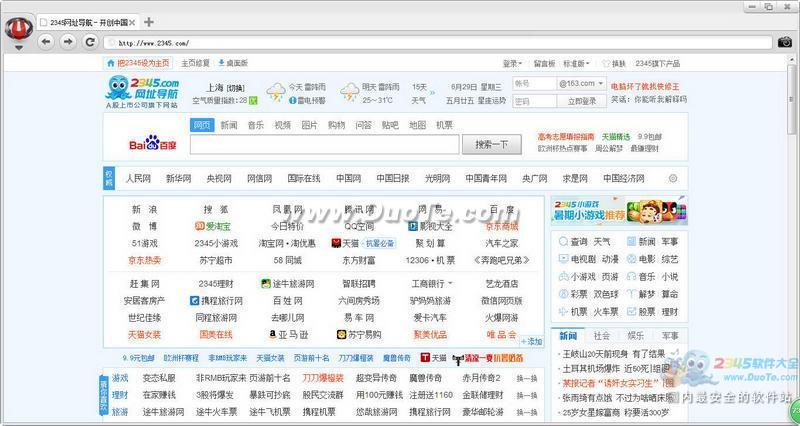Image resolution: width=800 pixels, height=426 pixels.
Task: Select the 新闻 search tab
Action: click(x=229, y=125)
